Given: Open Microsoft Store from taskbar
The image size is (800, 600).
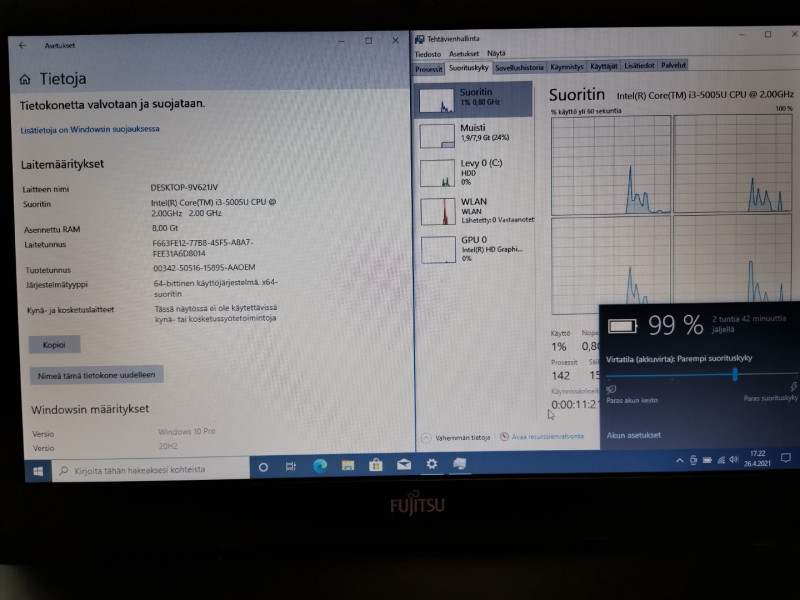Looking at the screenshot, I should point(376,464).
